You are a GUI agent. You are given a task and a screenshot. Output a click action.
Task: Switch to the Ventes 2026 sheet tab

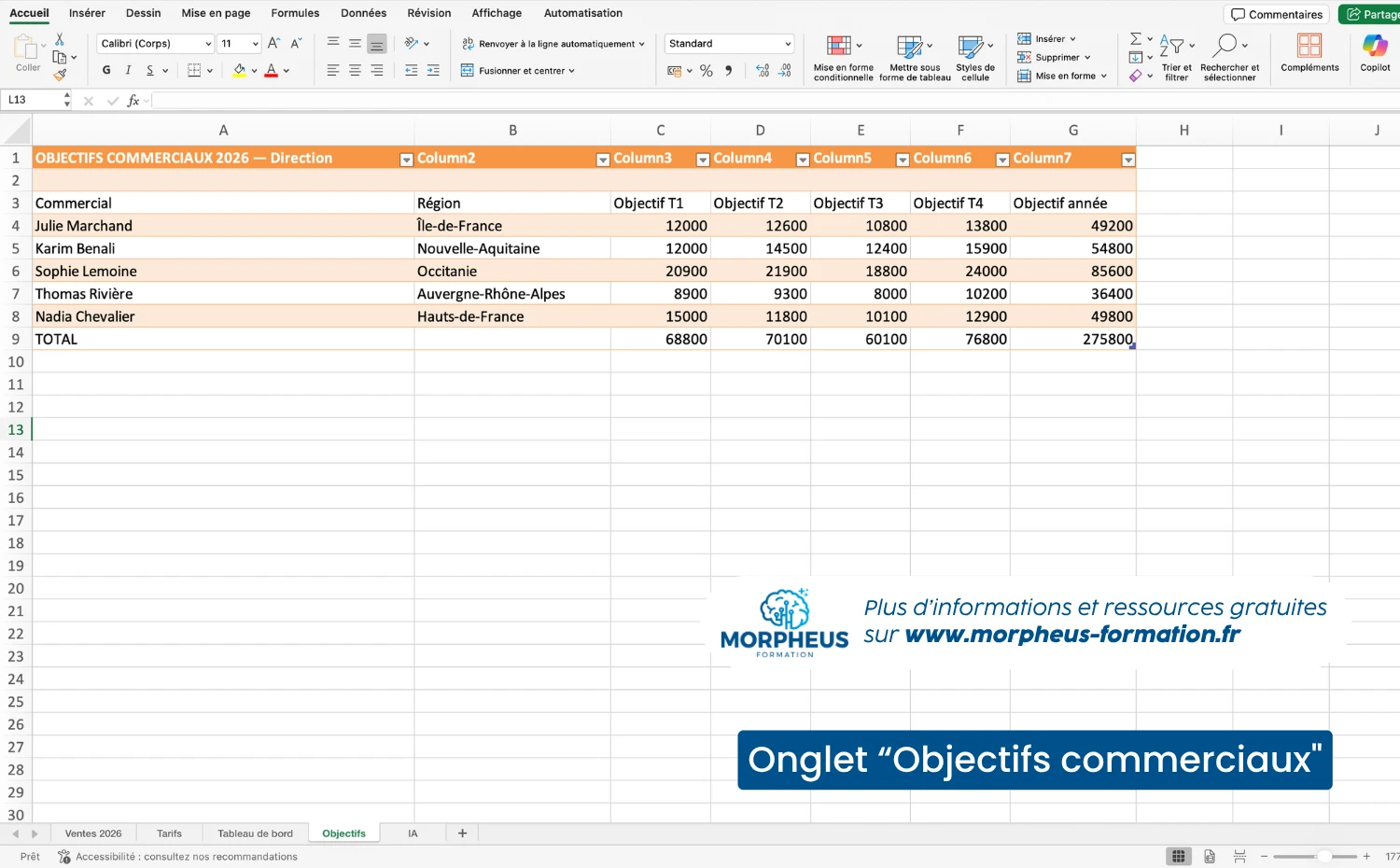(x=93, y=833)
